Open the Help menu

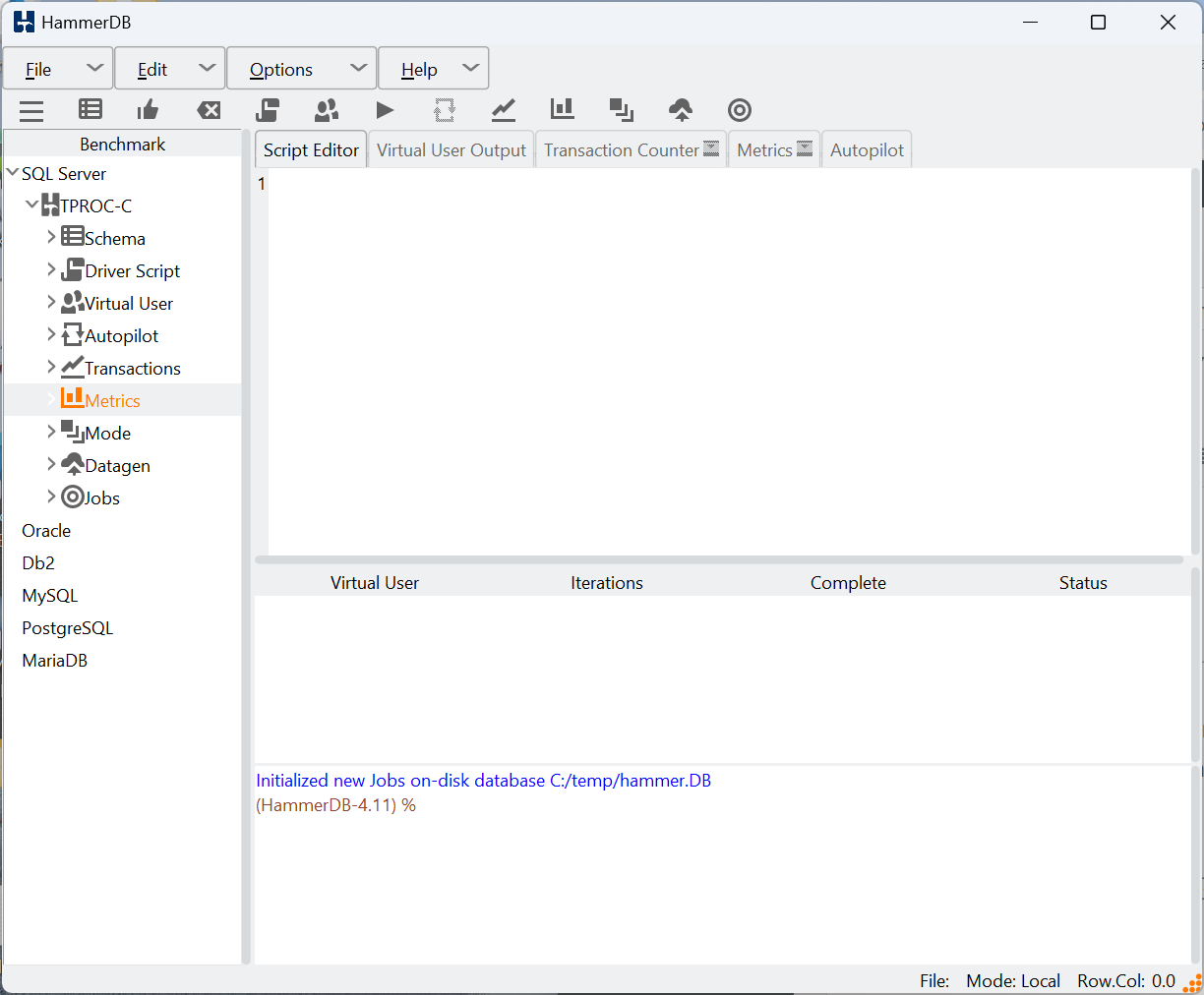pyautogui.click(x=434, y=69)
